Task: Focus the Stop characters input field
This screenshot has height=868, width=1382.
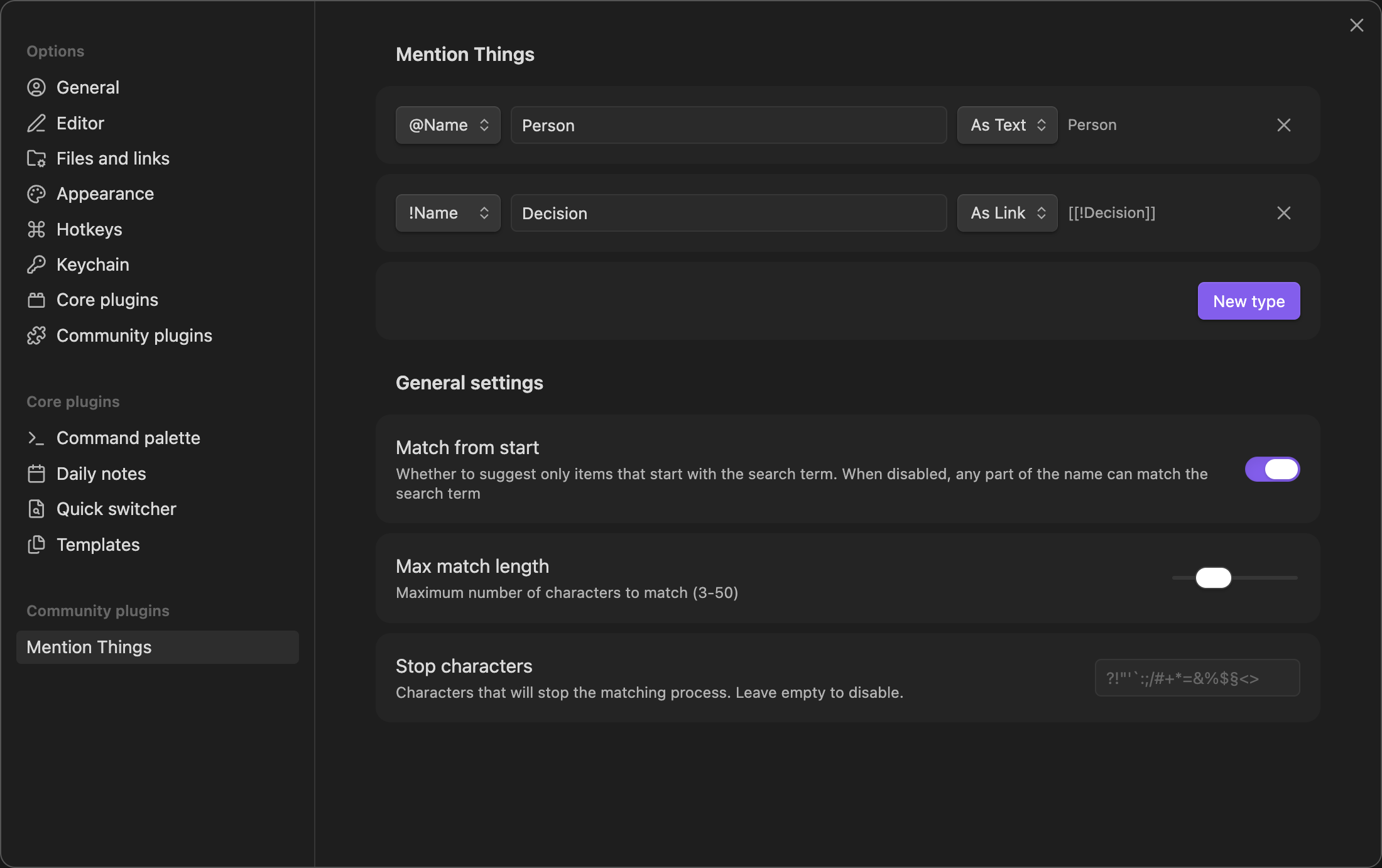Action: tap(1197, 678)
